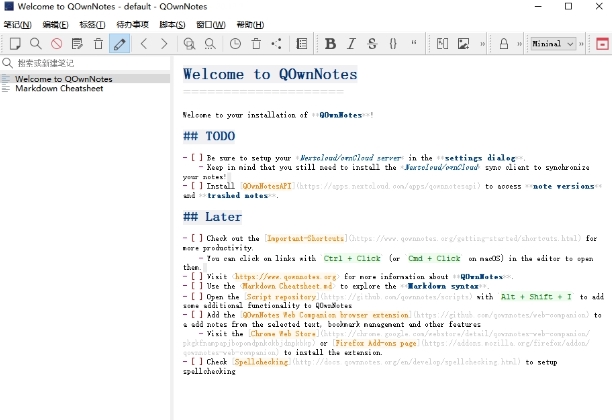The image size is (612, 420).
Task: Open the 脚本(S) menu
Action: click(172, 25)
